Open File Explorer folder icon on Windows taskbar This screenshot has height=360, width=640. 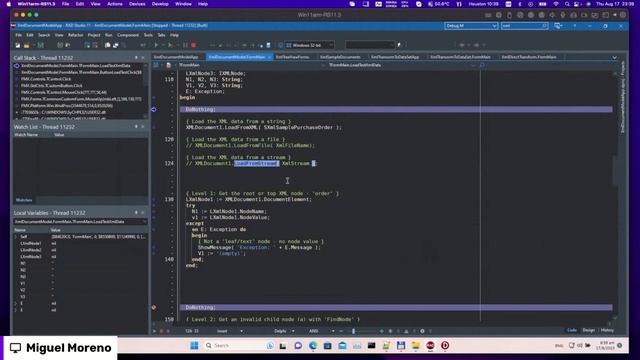tap(416, 346)
